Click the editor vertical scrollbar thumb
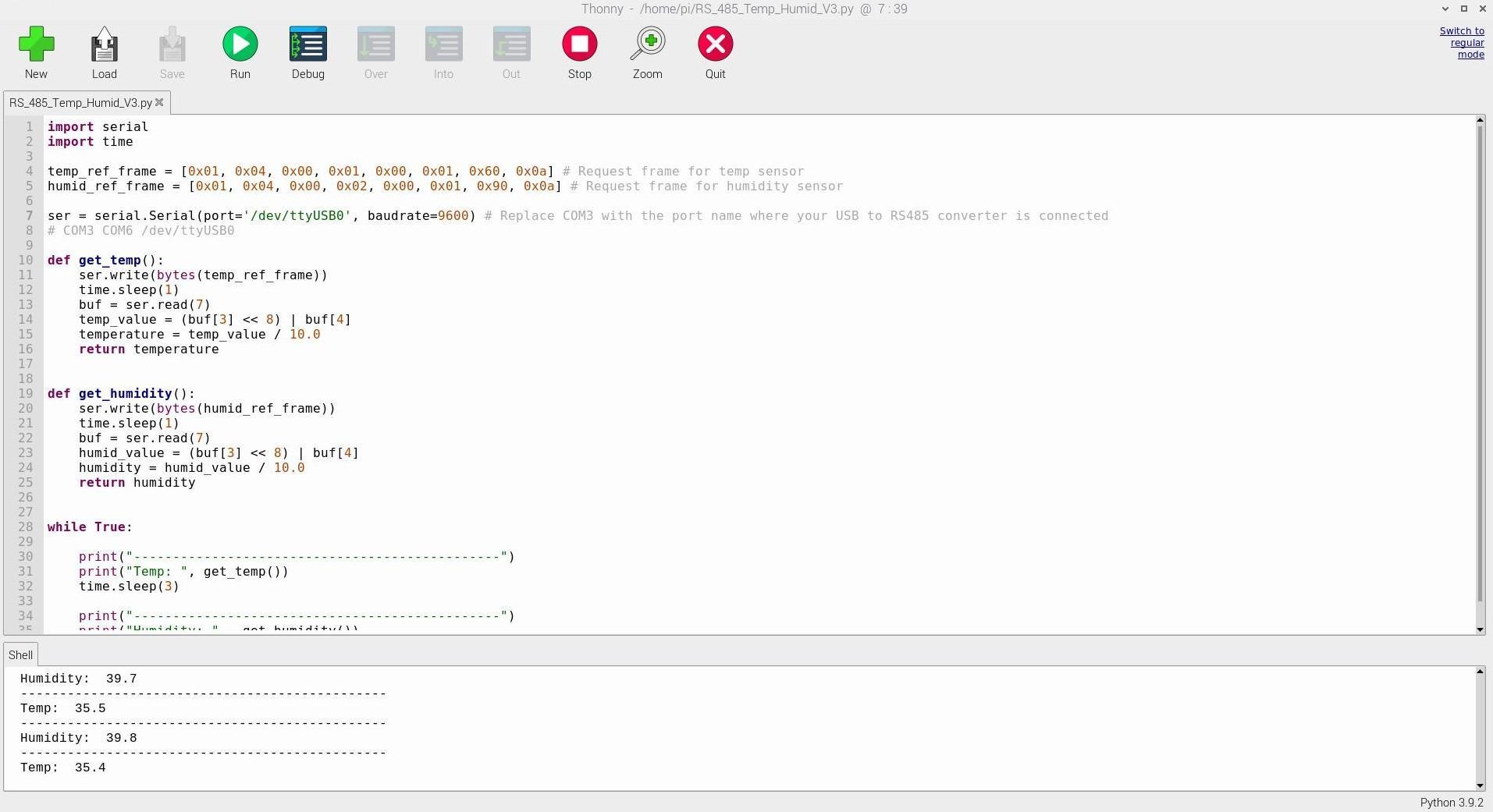This screenshot has height=812, width=1493. (1480, 363)
